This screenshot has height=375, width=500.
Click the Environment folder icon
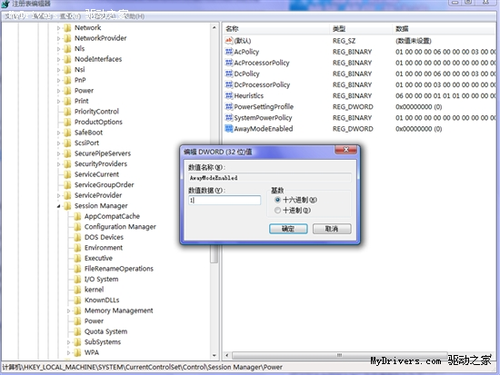pyautogui.click(x=77, y=248)
